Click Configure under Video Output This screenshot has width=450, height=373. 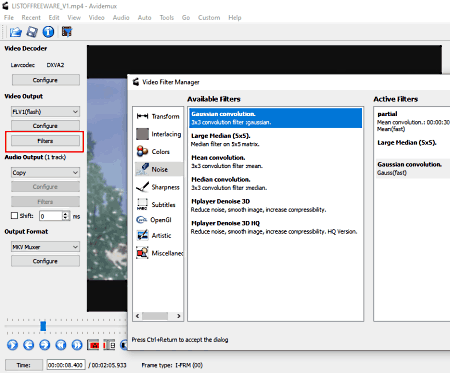(45, 126)
